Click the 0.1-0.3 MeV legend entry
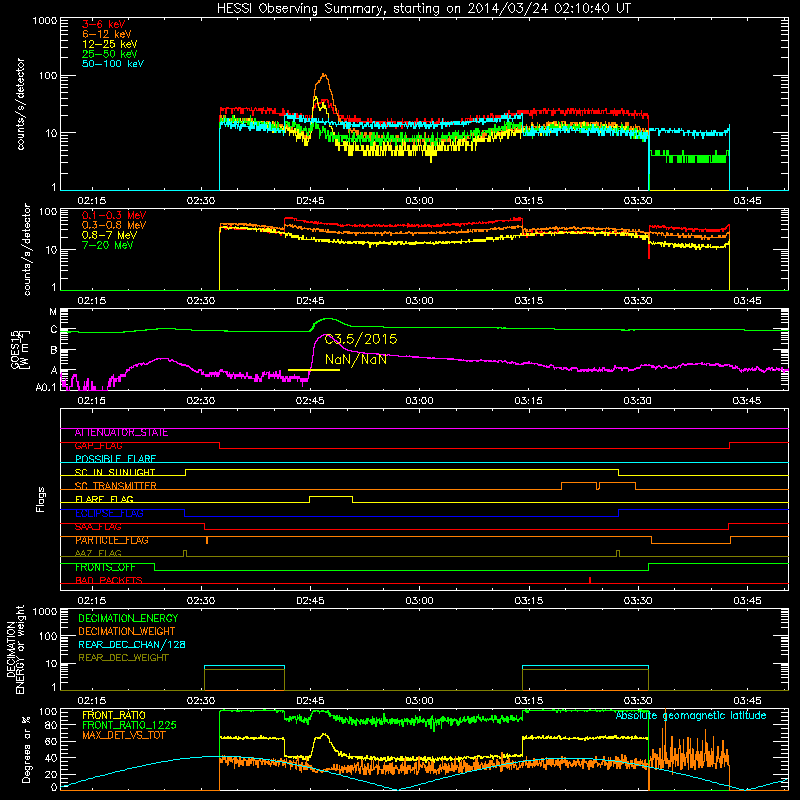Screen dimensions: 800x800 pyautogui.click(x=114, y=215)
